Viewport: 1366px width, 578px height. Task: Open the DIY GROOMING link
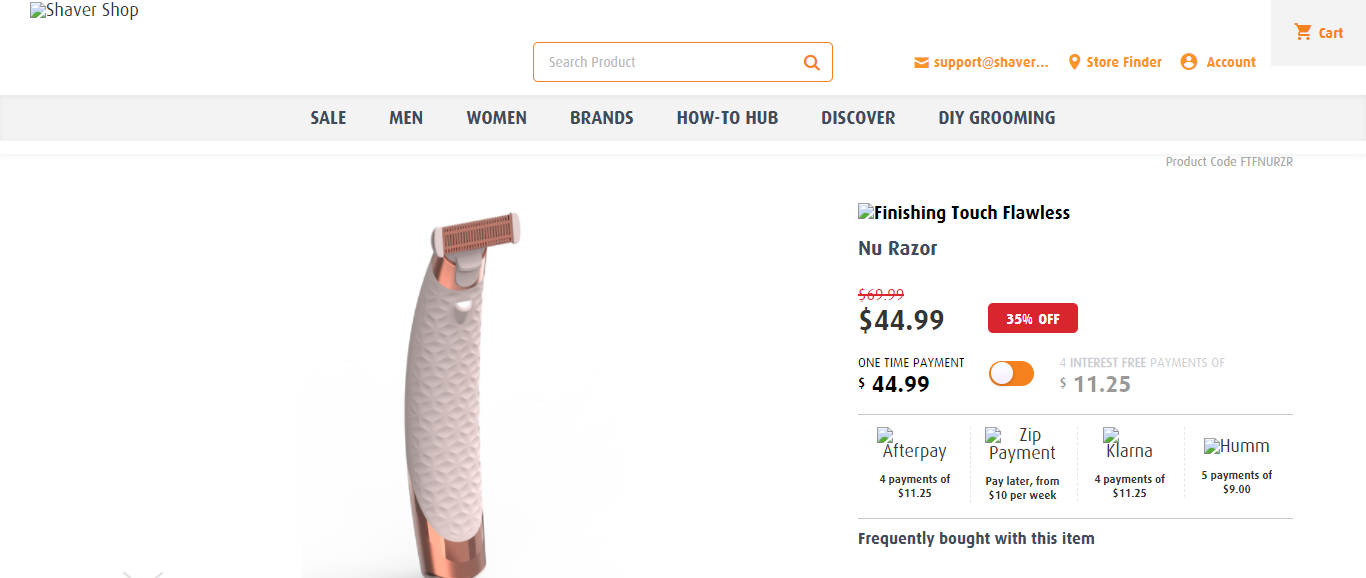pos(997,118)
